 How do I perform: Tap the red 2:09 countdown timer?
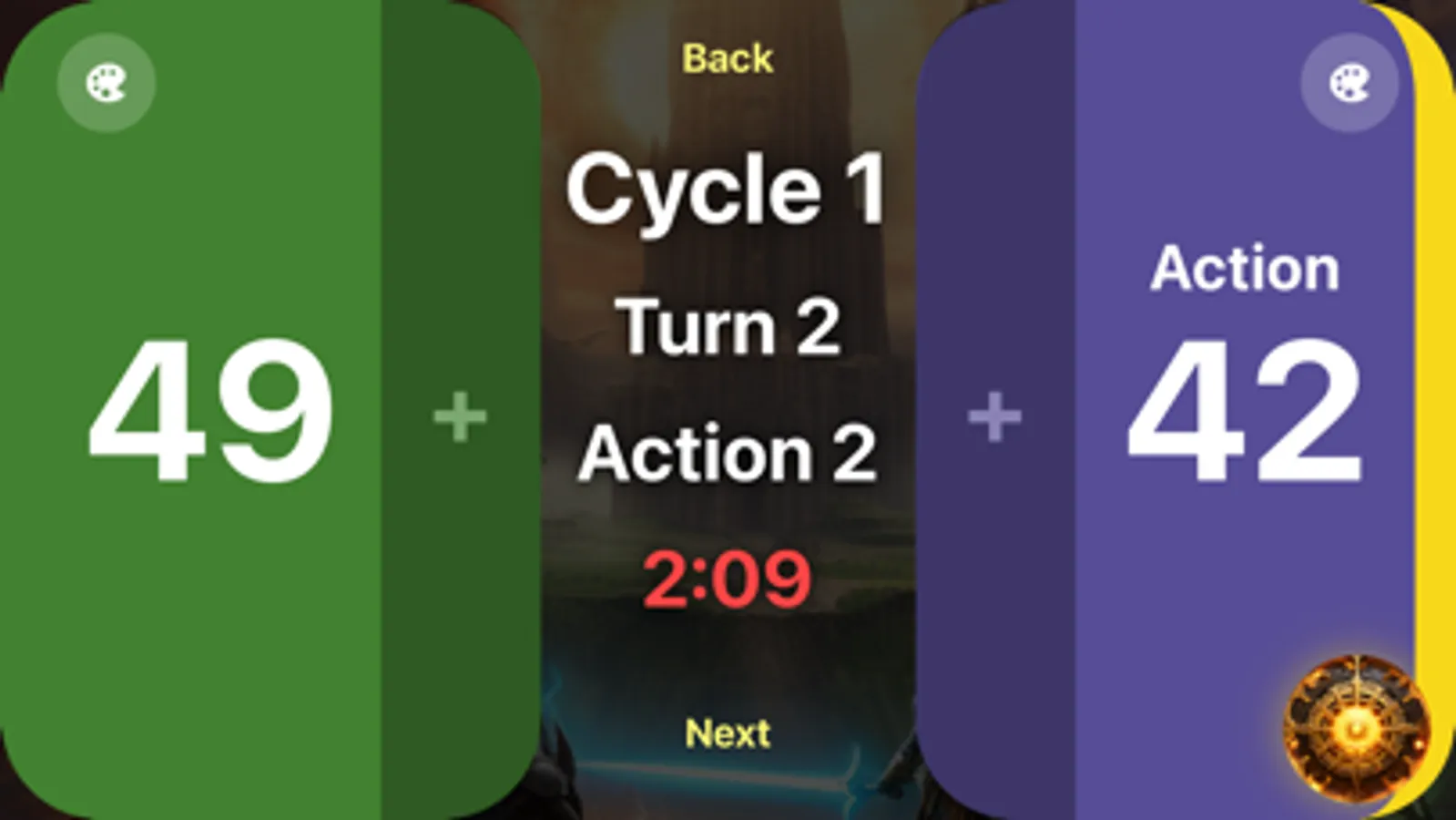[x=727, y=579]
